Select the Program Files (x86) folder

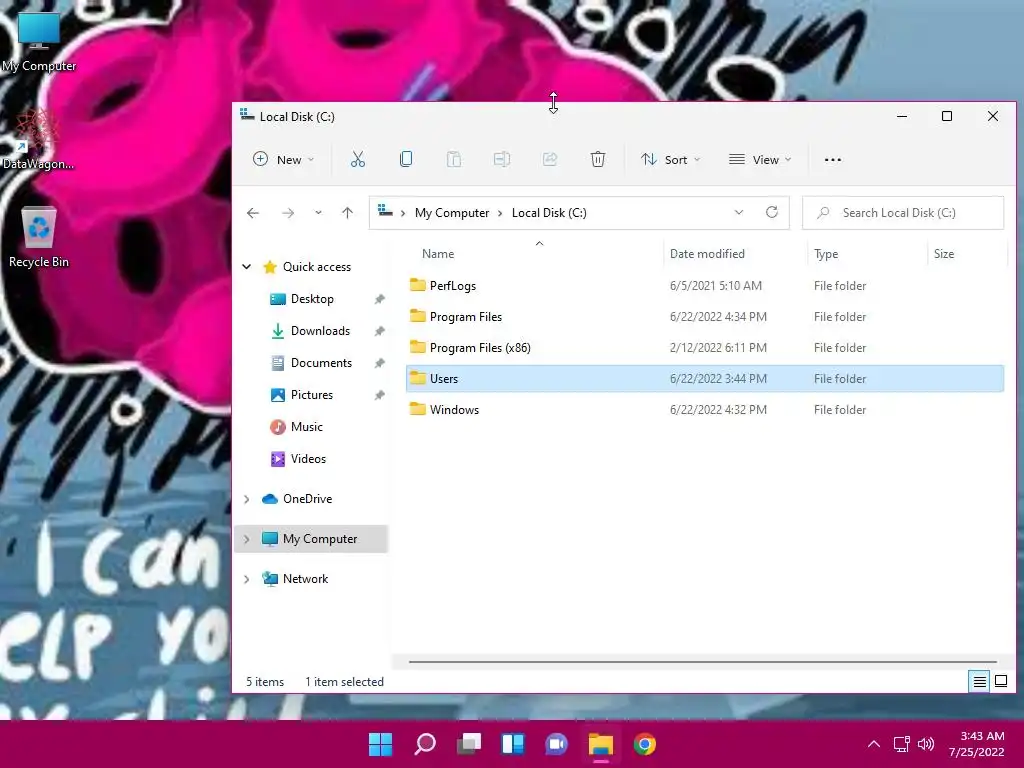(705, 347)
